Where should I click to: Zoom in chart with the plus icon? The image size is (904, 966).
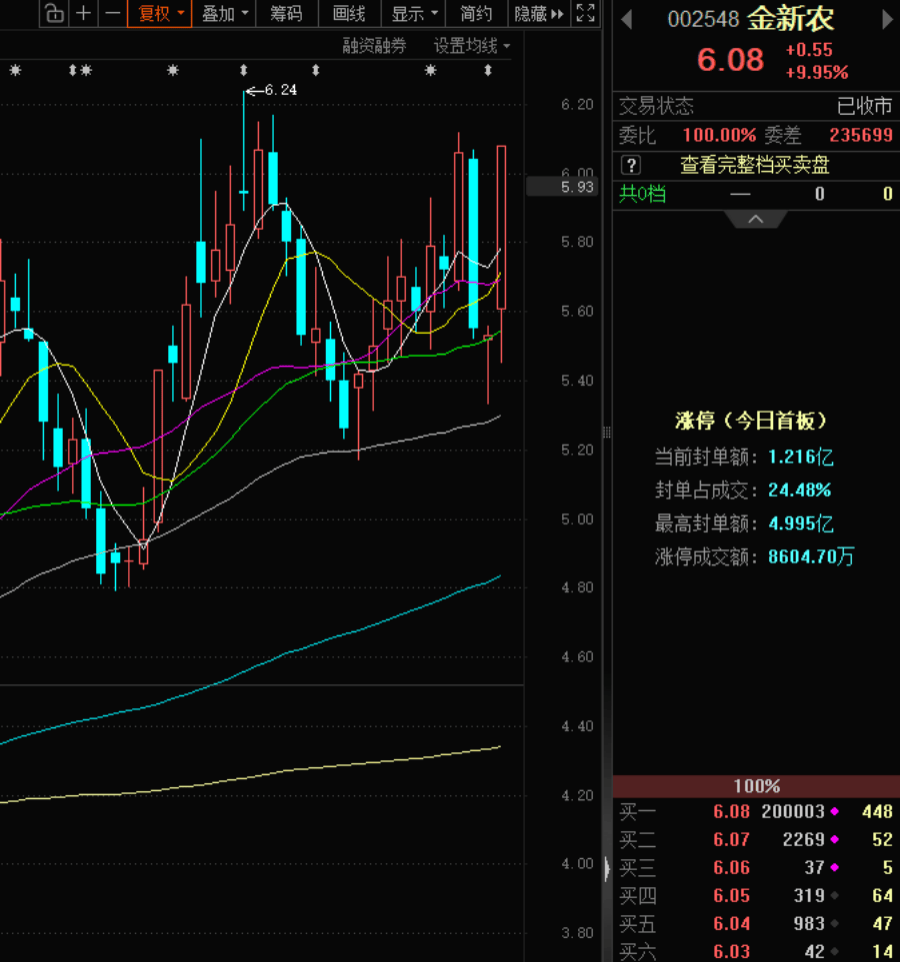click(x=84, y=13)
